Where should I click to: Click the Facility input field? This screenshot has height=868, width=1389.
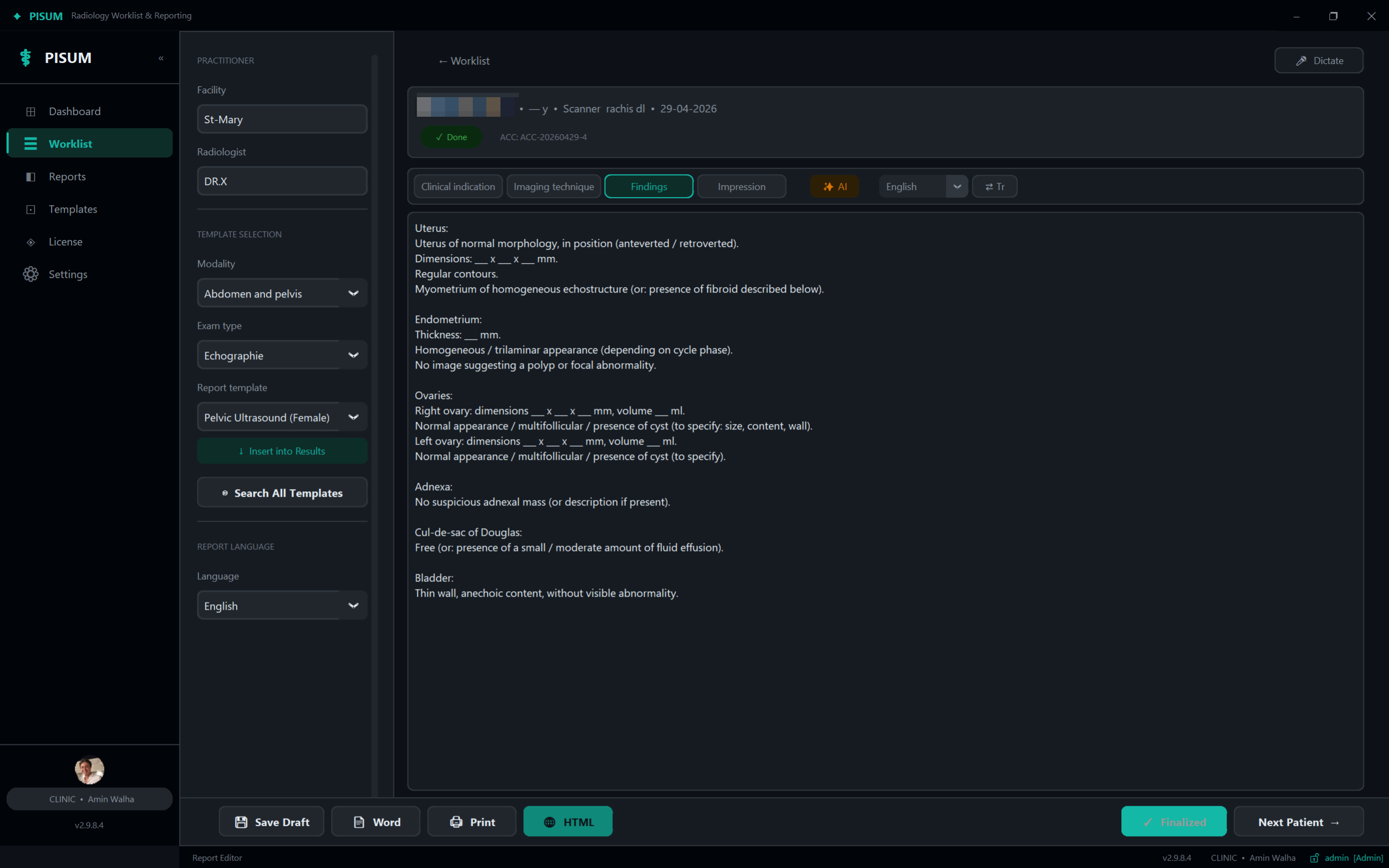[x=282, y=119]
